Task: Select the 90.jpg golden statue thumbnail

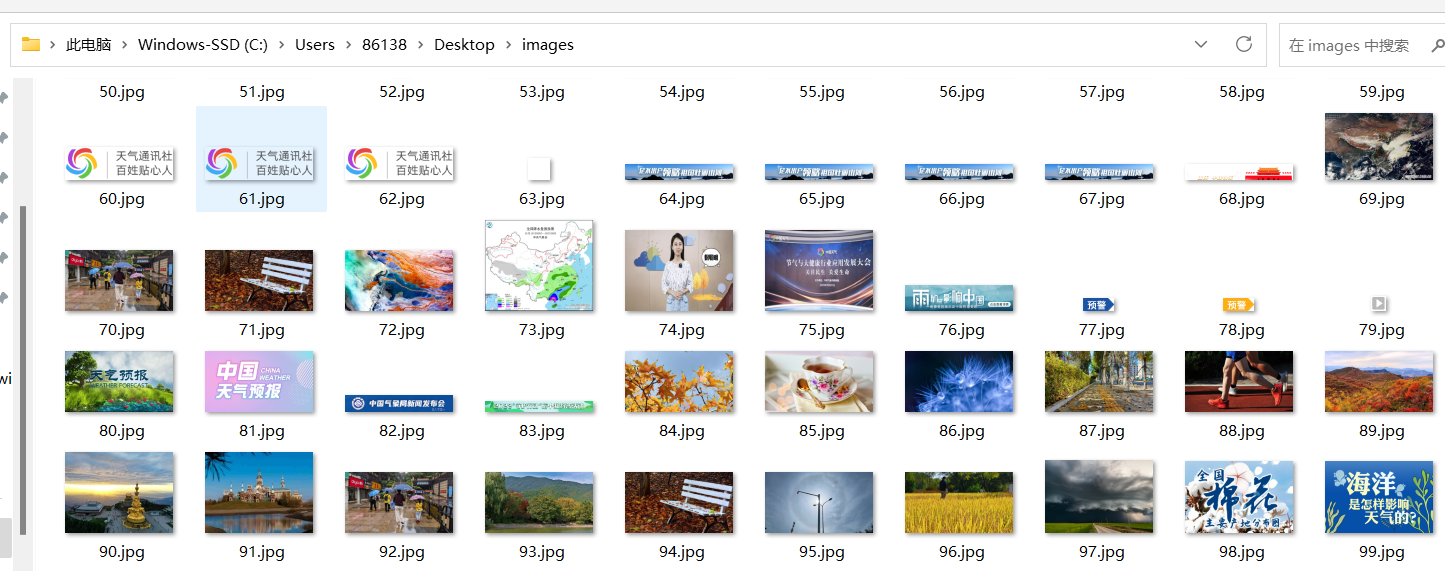Action: click(119, 492)
